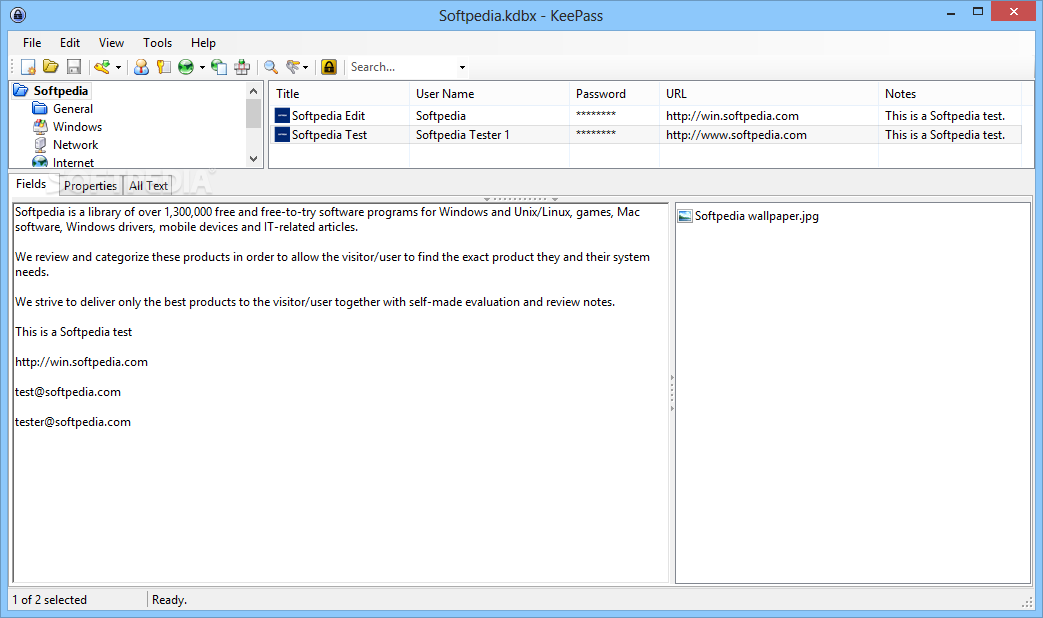Click the KeePass lock icon in title bar
This screenshot has width=1043, height=618.
(x=18, y=15)
